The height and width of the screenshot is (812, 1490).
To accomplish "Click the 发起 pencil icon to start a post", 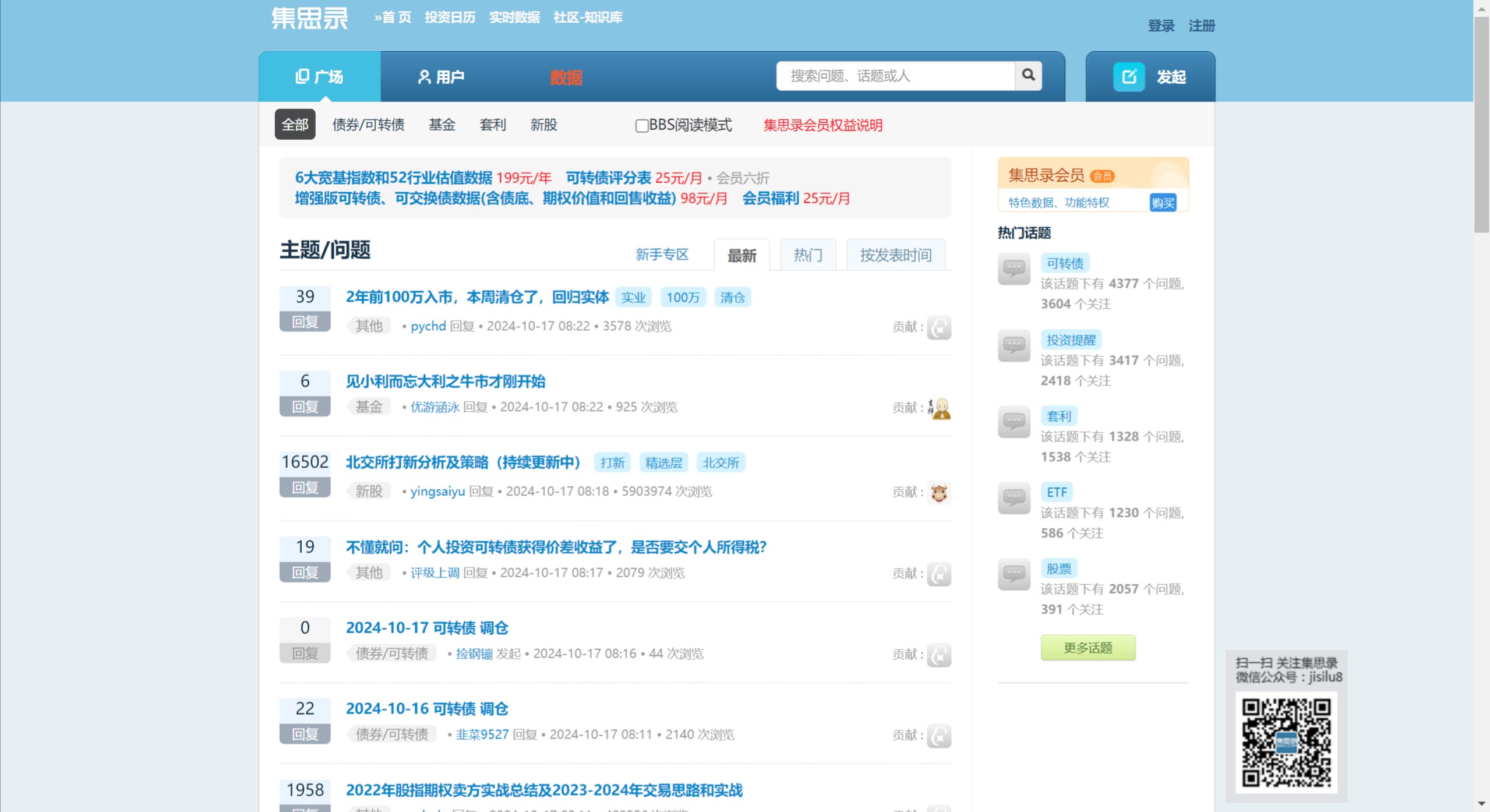I will pos(1129,76).
